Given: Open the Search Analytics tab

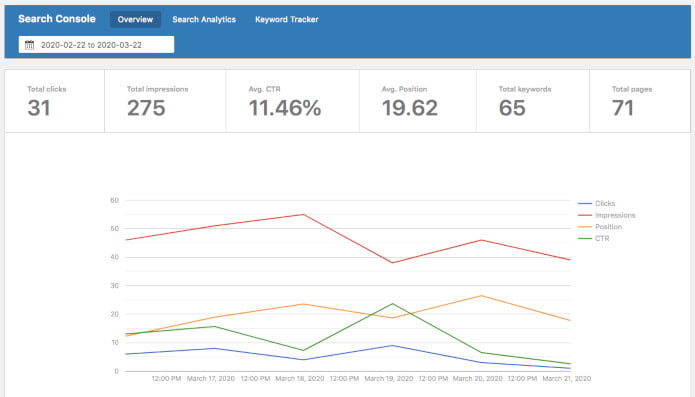Looking at the screenshot, I should pos(204,19).
